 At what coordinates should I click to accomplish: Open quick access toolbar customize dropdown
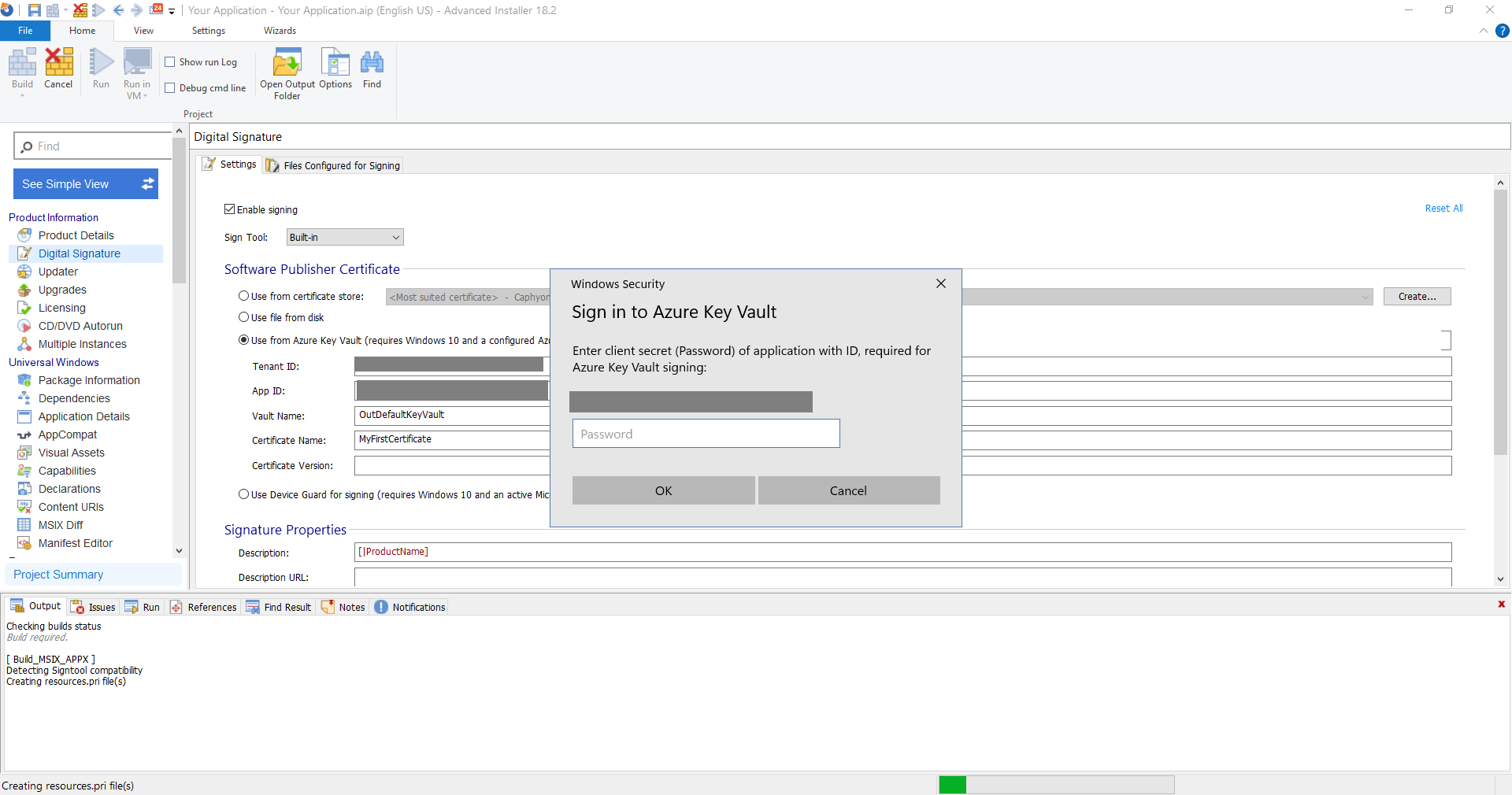point(172,11)
